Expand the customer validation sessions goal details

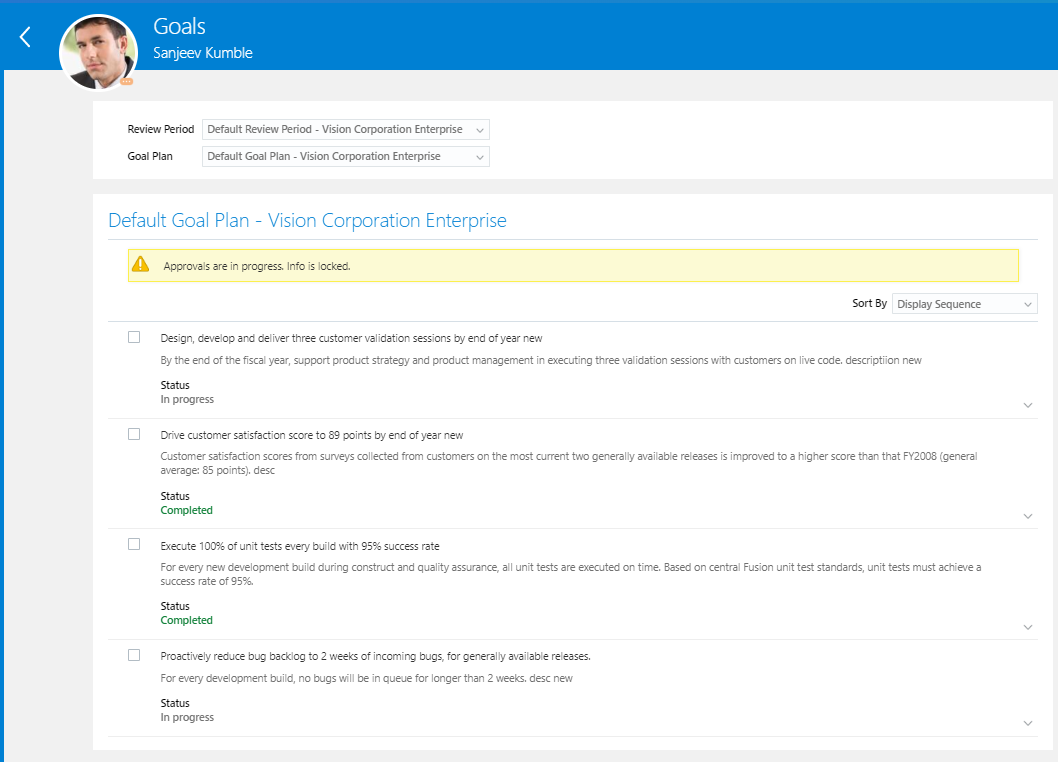(x=1028, y=404)
